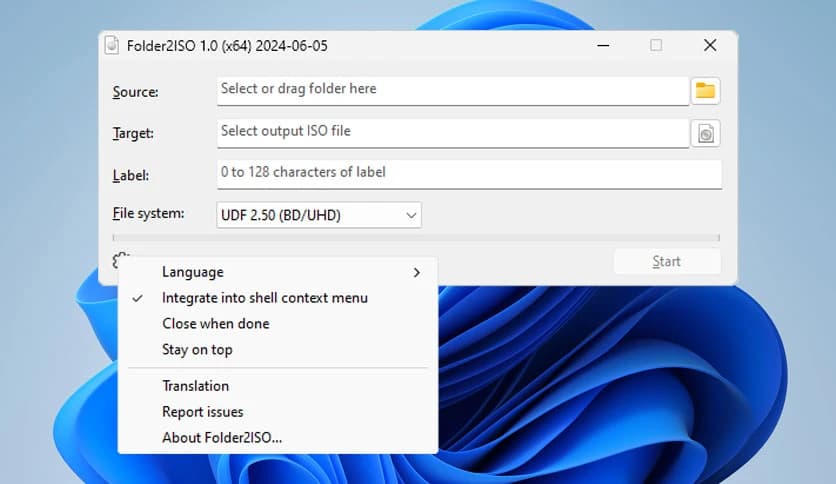This screenshot has width=836, height=484.
Task: Click the Target: label
Action: click(x=133, y=133)
